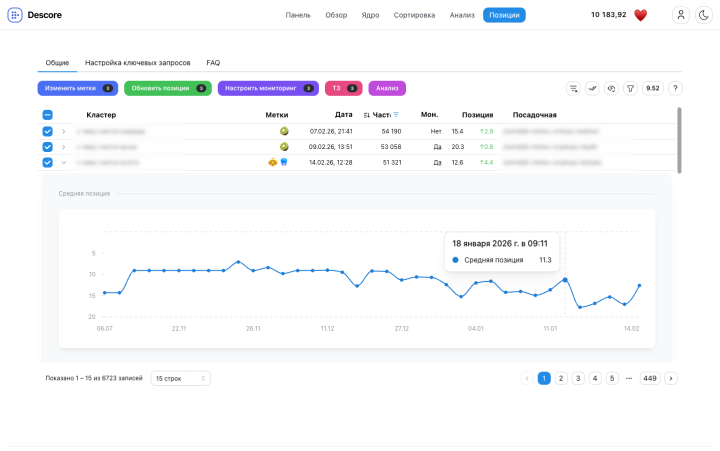This screenshot has width=720, height=451.
Task: Collapse the expanded third cluster row
Action: [x=63, y=162]
